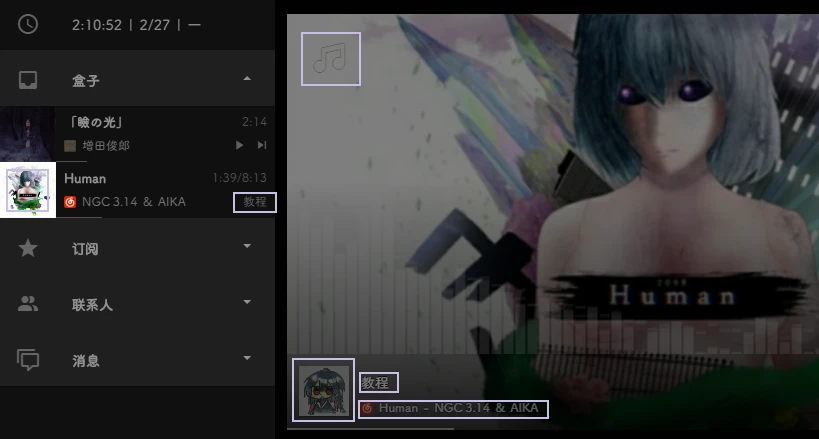The width and height of the screenshot is (819, 439).
Task: Click the 1:39/8:13 playback time
Action: 240,178
